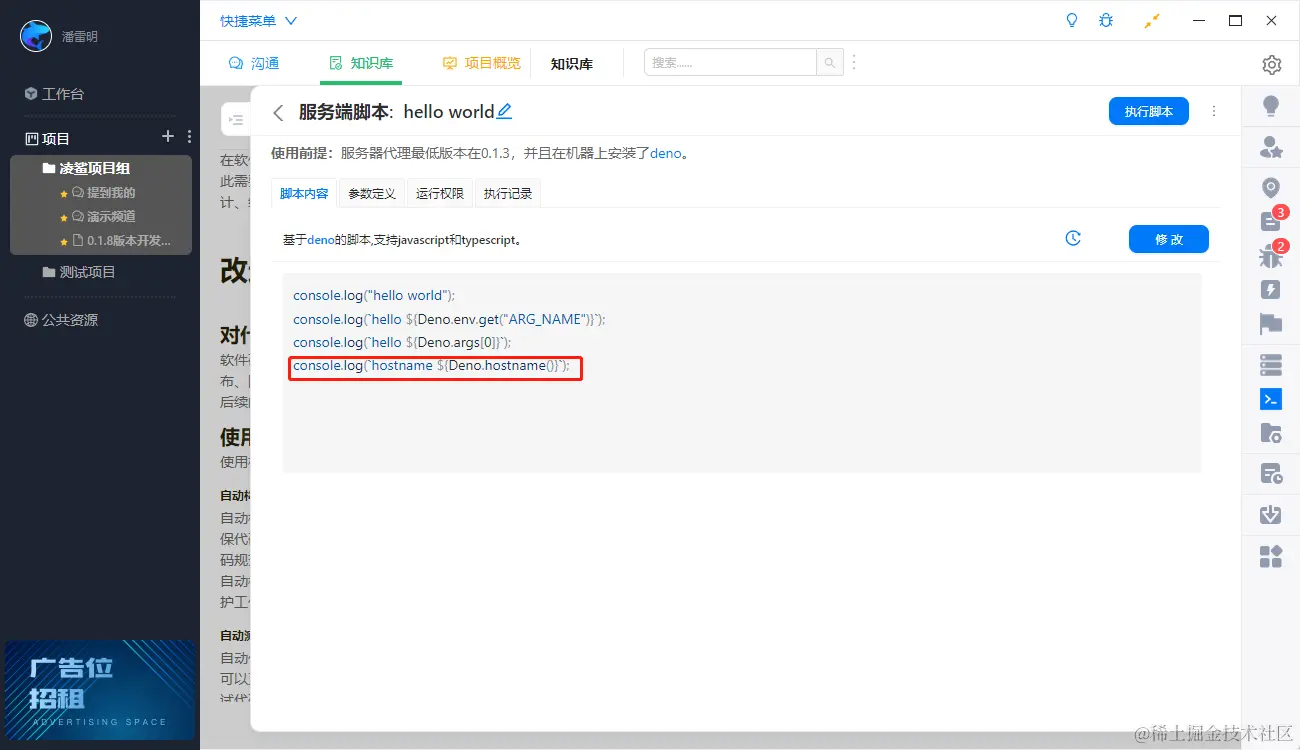Select the 执行记录 tab
Viewport: 1300px width, 750px height.
tap(508, 194)
